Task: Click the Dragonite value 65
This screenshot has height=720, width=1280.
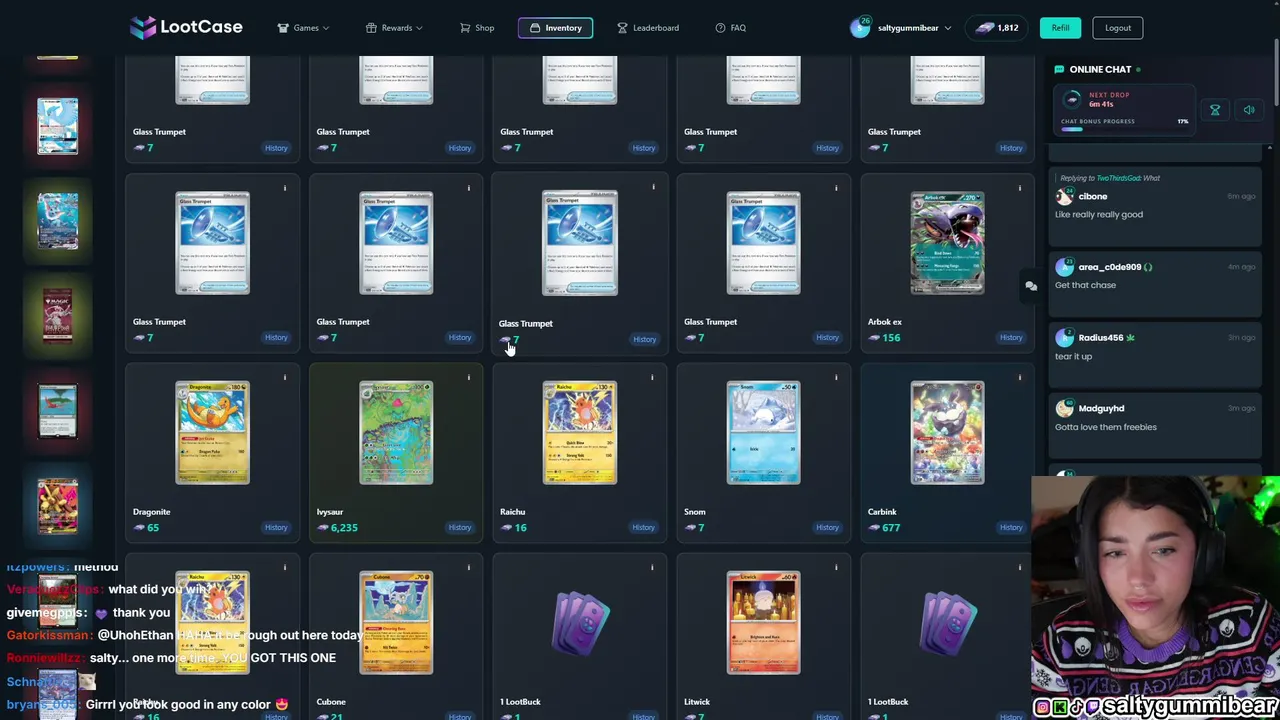Action: (146, 528)
